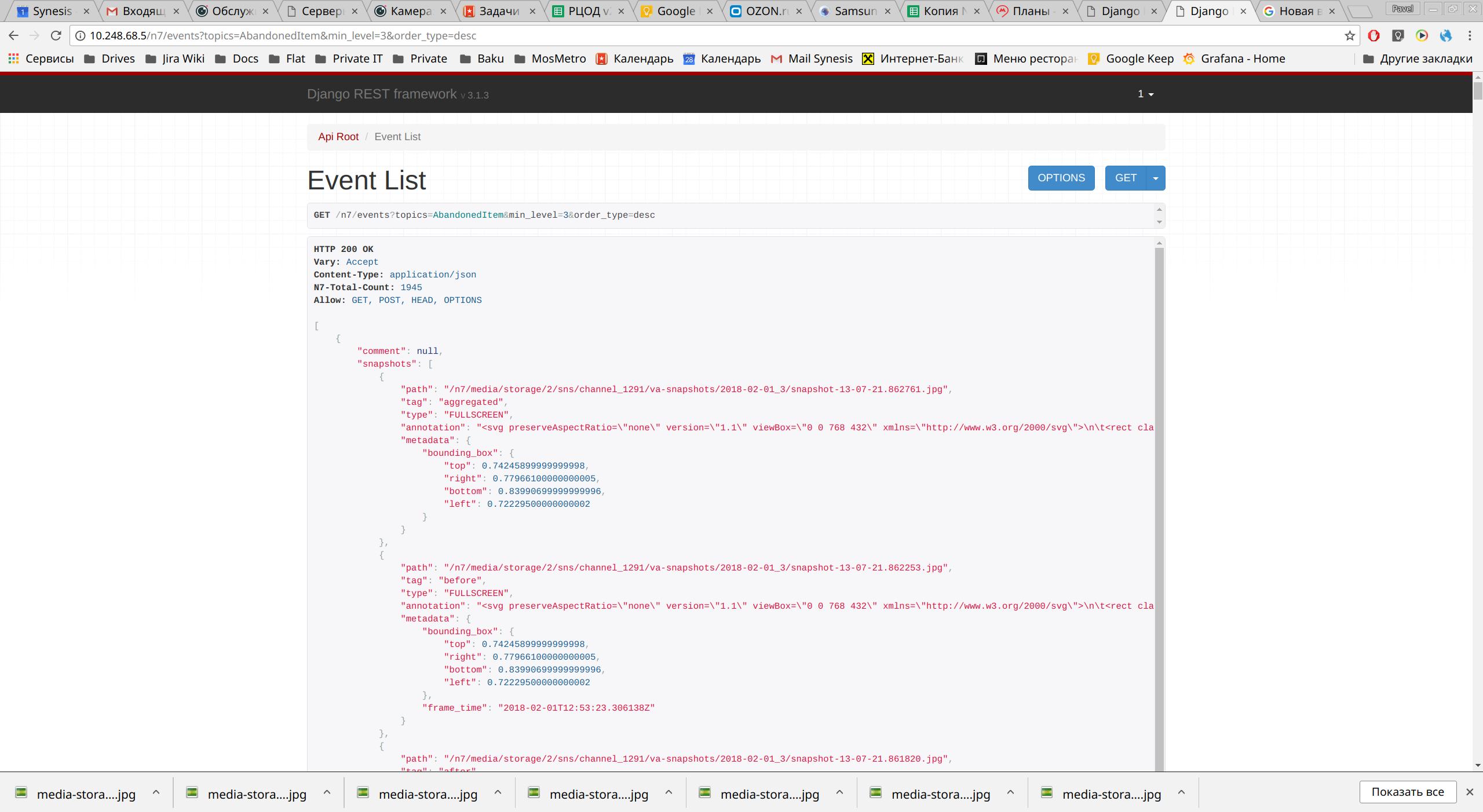The height and width of the screenshot is (812, 1483).
Task: Open the Jira Wiki bookmark folder
Action: 175,58
